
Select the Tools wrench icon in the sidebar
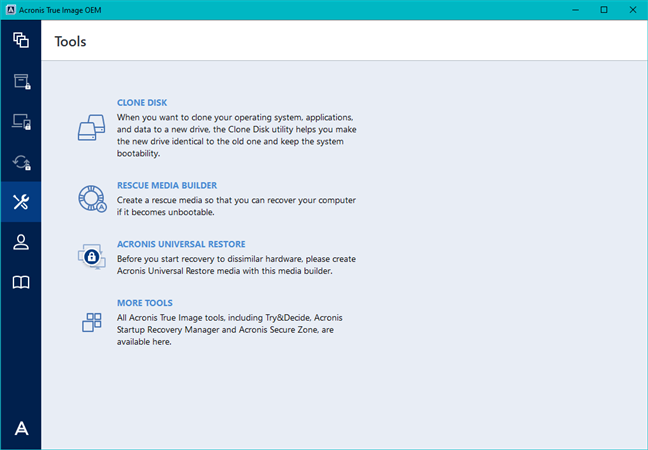coord(21,202)
